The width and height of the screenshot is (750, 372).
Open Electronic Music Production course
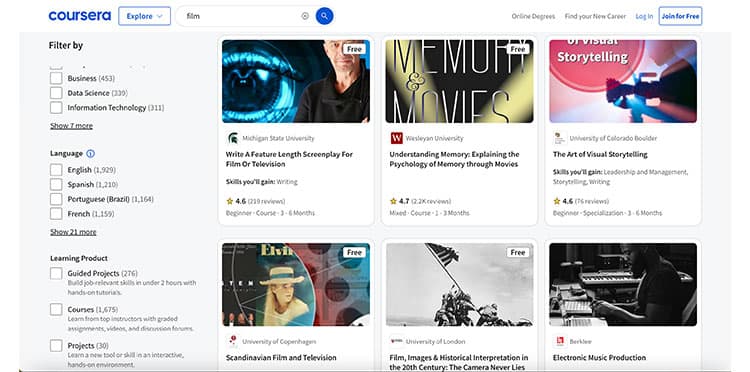point(599,358)
